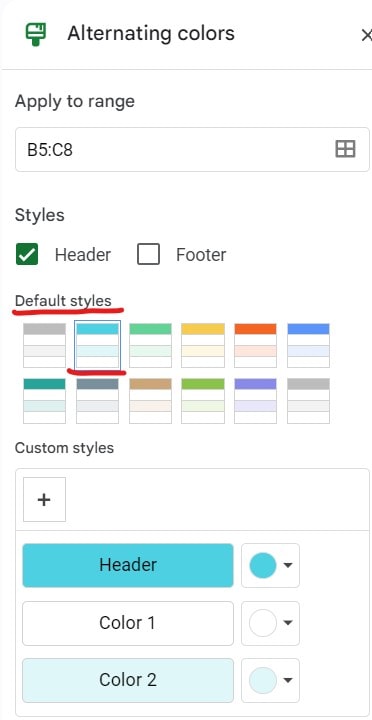Open the select data range grid icon

[x=345, y=149]
